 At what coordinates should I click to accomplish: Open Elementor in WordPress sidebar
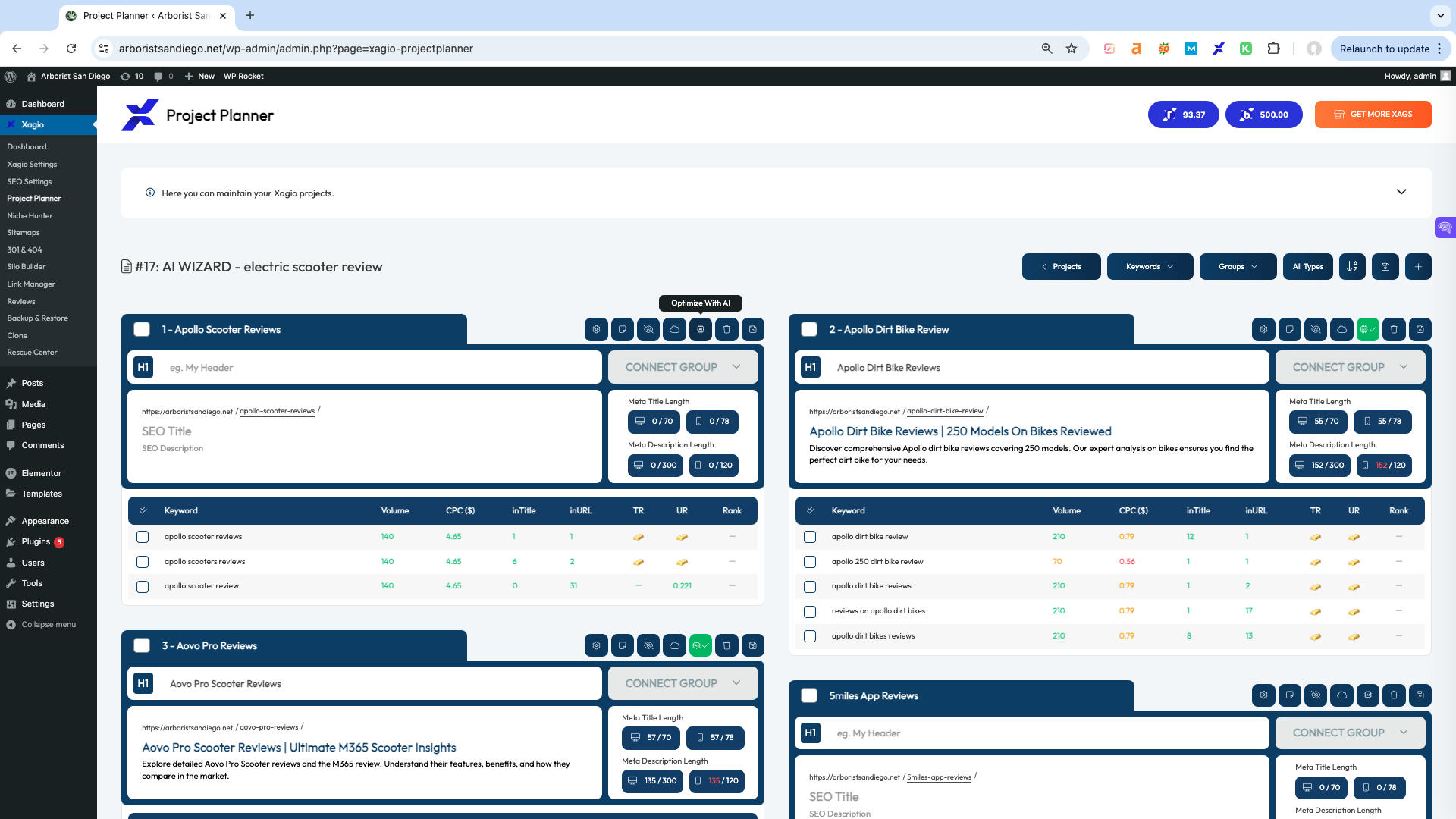point(41,473)
